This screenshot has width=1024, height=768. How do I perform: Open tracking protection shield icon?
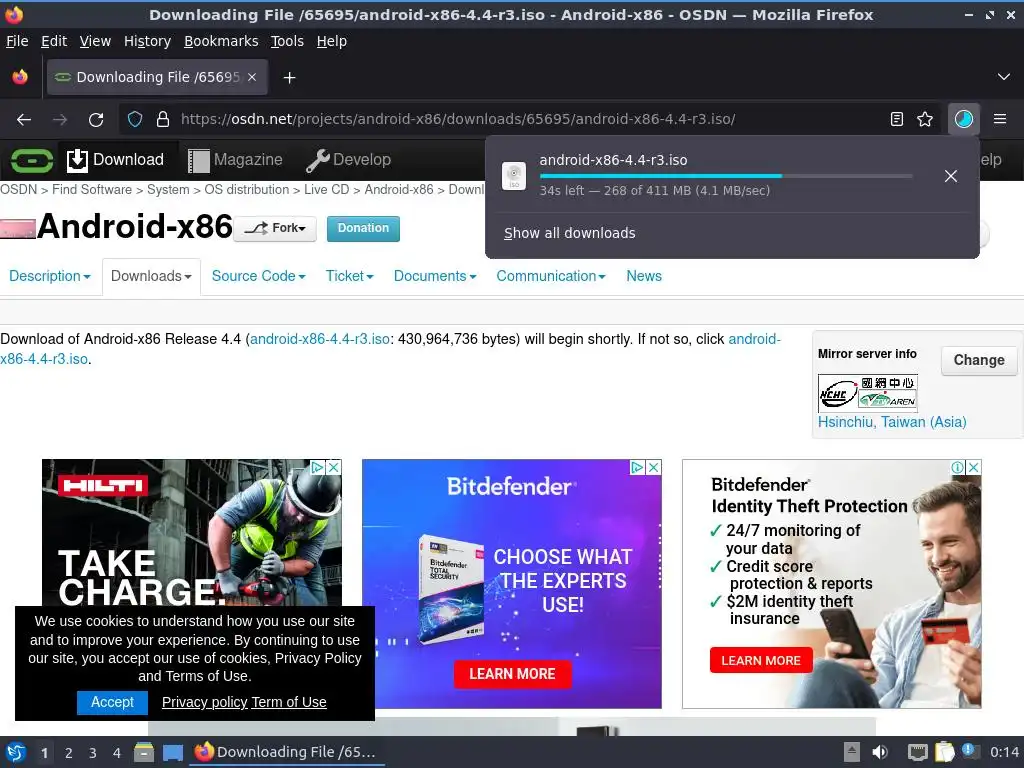[135, 120]
